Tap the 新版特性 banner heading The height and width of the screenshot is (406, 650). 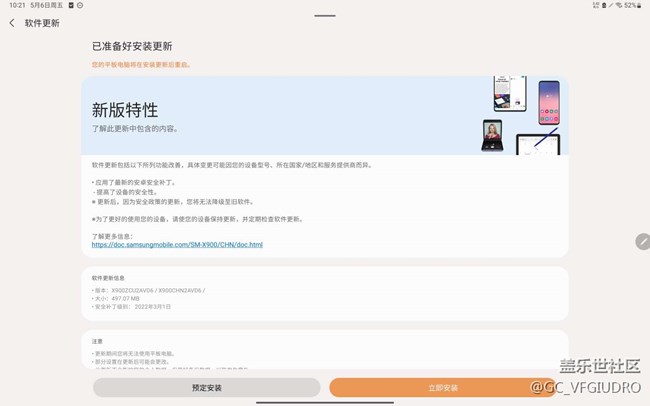(x=125, y=109)
